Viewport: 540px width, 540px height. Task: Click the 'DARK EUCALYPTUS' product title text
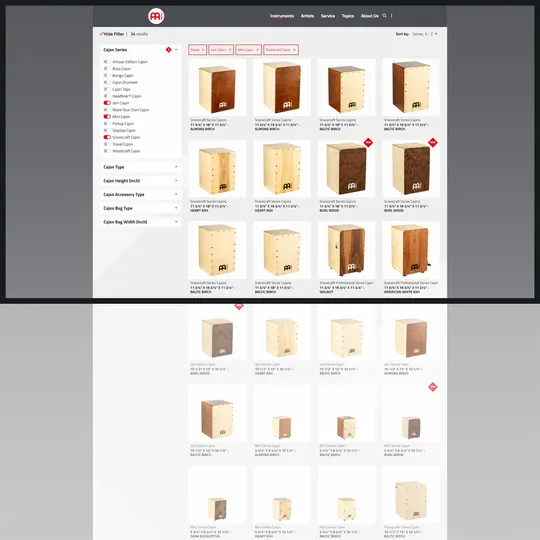(205, 537)
